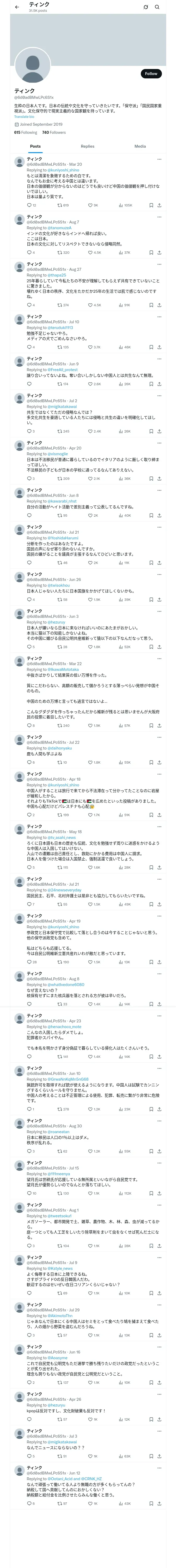Share the Aug 27 post
The width and height of the screenshot is (176, 1568).
tap(159, 305)
